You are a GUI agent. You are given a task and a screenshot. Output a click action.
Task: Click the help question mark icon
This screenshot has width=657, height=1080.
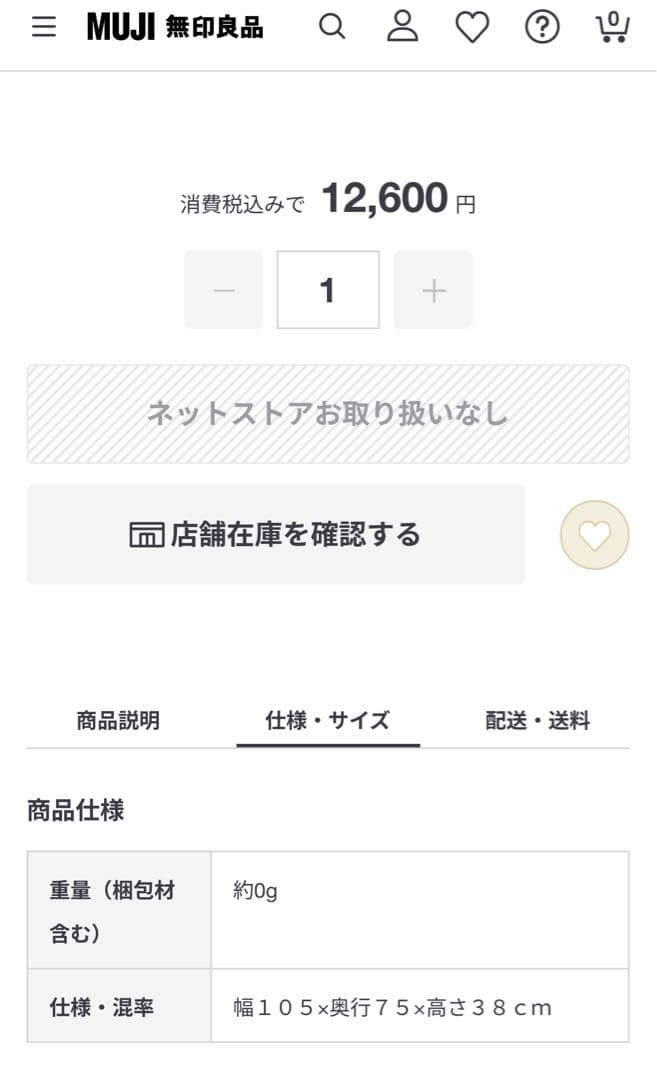541,27
